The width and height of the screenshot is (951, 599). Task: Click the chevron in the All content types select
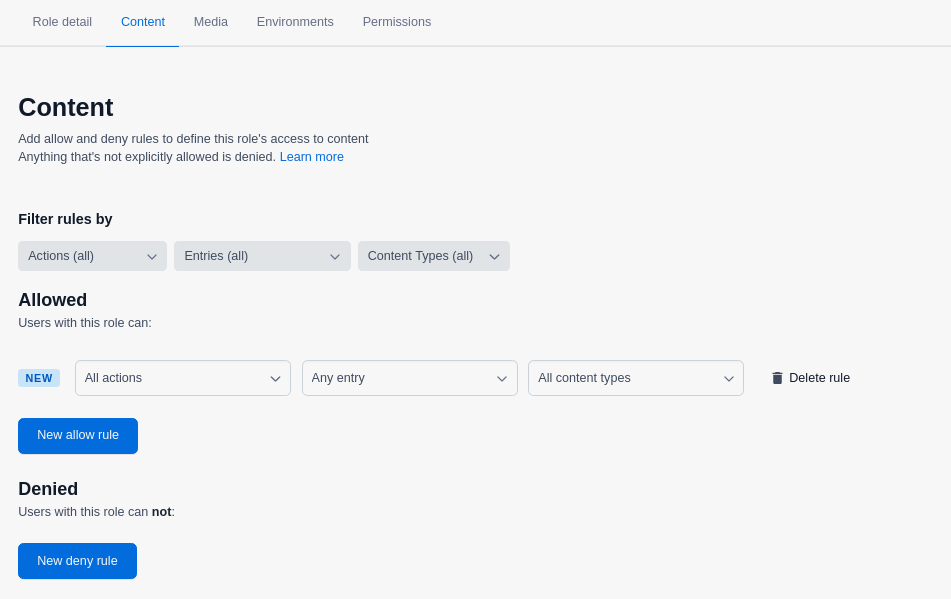pos(729,379)
